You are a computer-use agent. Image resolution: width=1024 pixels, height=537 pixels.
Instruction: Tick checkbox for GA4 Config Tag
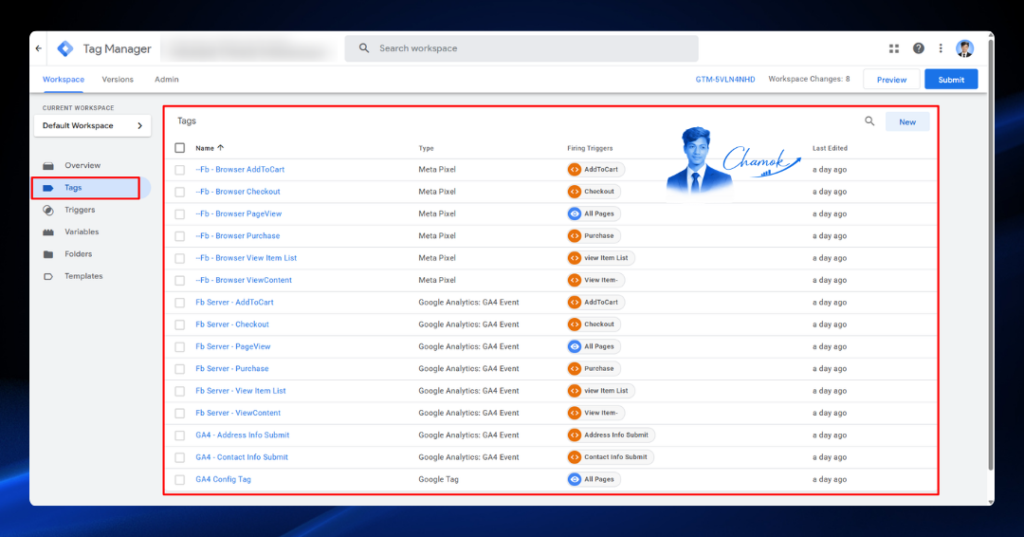[x=180, y=480]
